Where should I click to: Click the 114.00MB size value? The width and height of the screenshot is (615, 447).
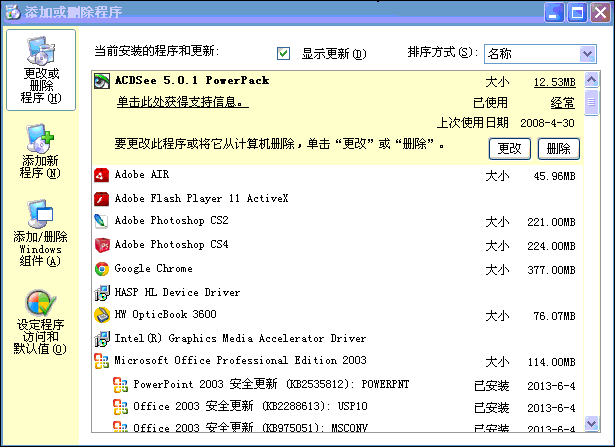pyautogui.click(x=551, y=362)
